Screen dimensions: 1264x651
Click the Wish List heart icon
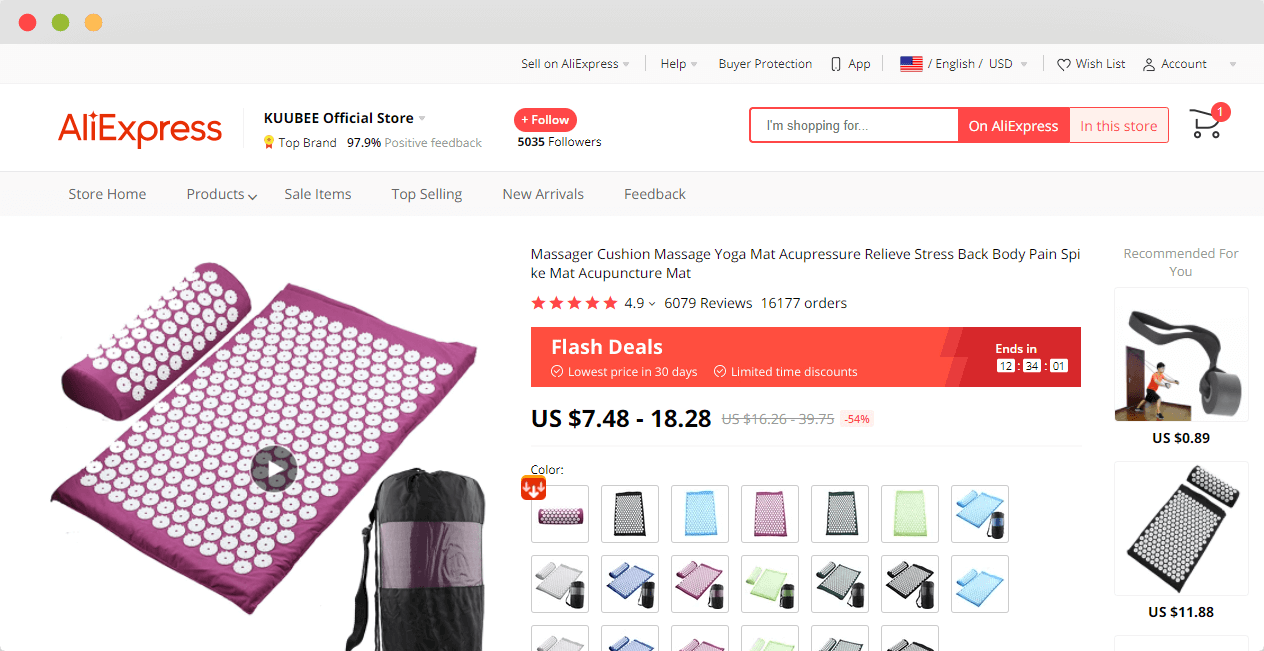pyautogui.click(x=1064, y=64)
